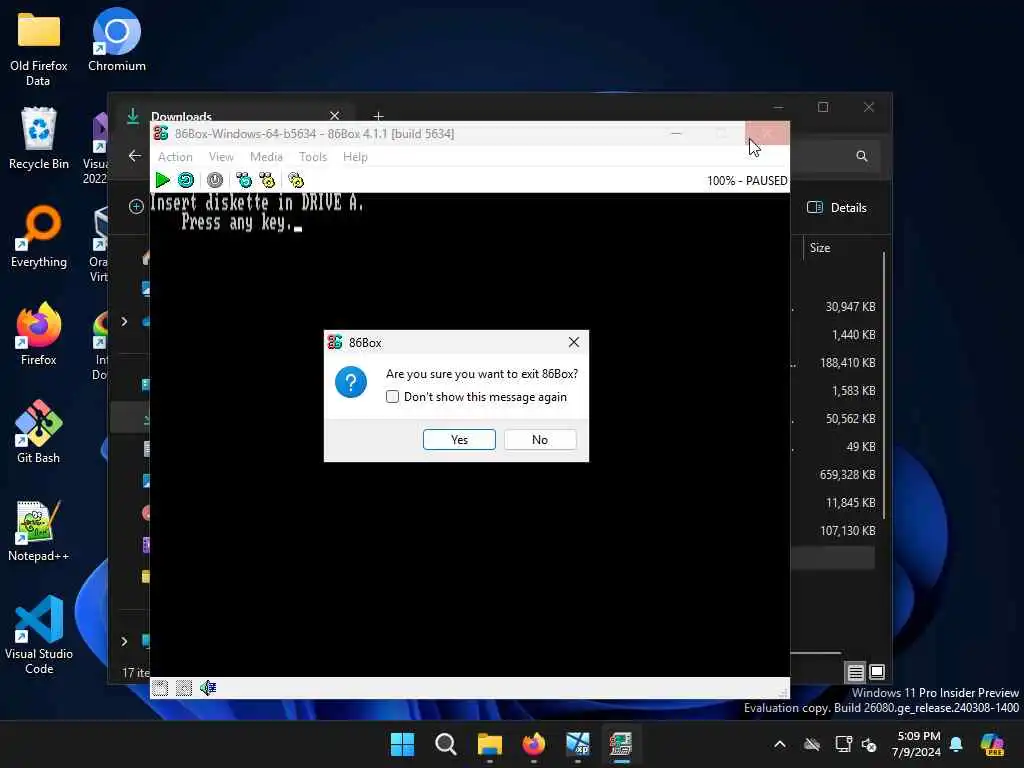Go back in File Explorer
1024x768 pixels.
135,155
